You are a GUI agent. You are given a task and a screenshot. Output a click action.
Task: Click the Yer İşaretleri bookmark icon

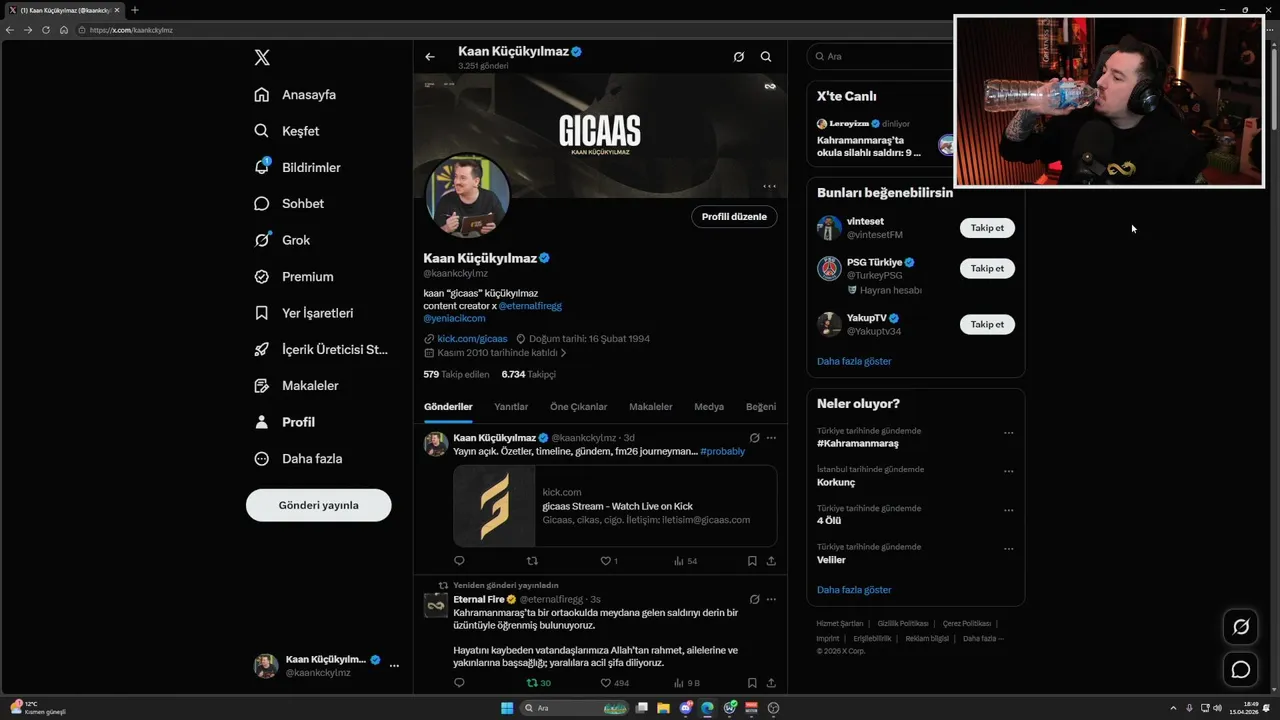(262, 313)
